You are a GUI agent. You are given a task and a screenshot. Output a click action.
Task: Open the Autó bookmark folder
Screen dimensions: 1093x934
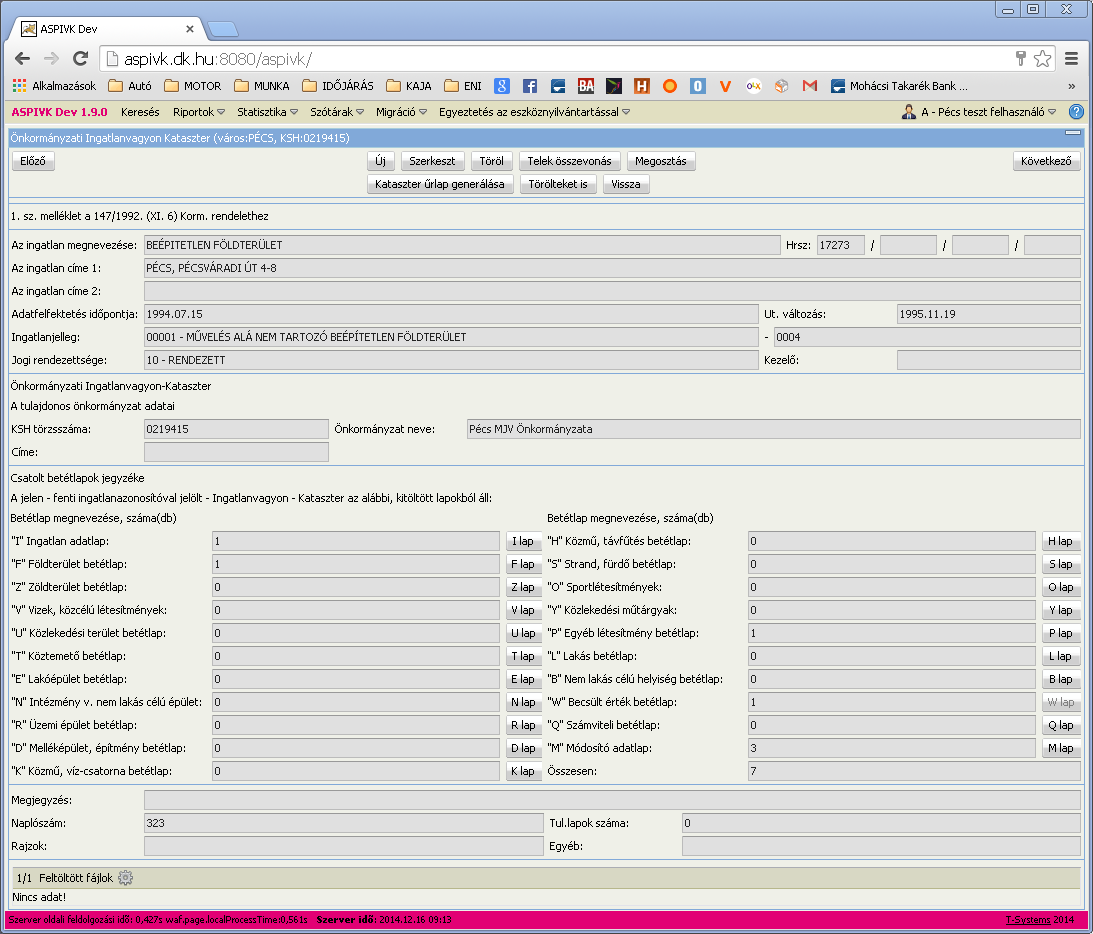(130, 86)
